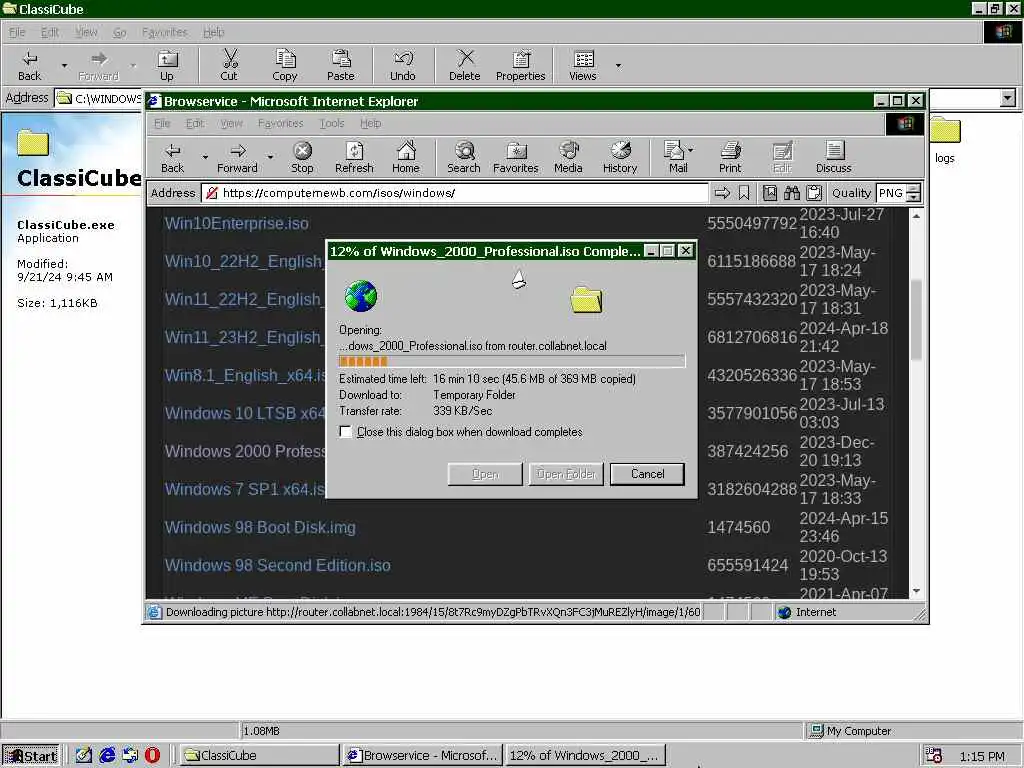Open the Explorer Back history dropdown arrow
Screen dimensions: 1024x768
click(64, 65)
